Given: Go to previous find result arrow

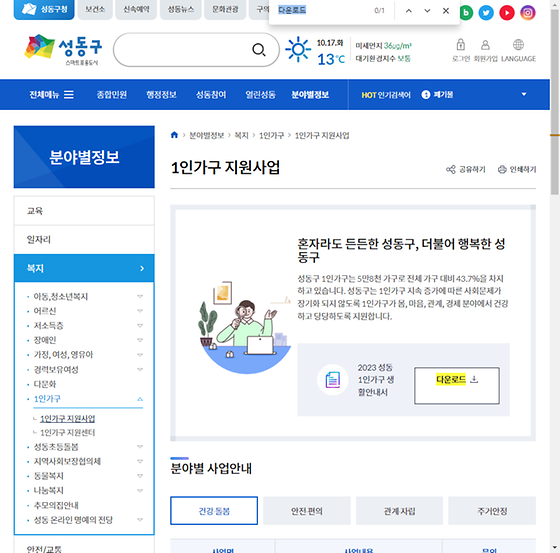Looking at the screenshot, I should coord(409,11).
